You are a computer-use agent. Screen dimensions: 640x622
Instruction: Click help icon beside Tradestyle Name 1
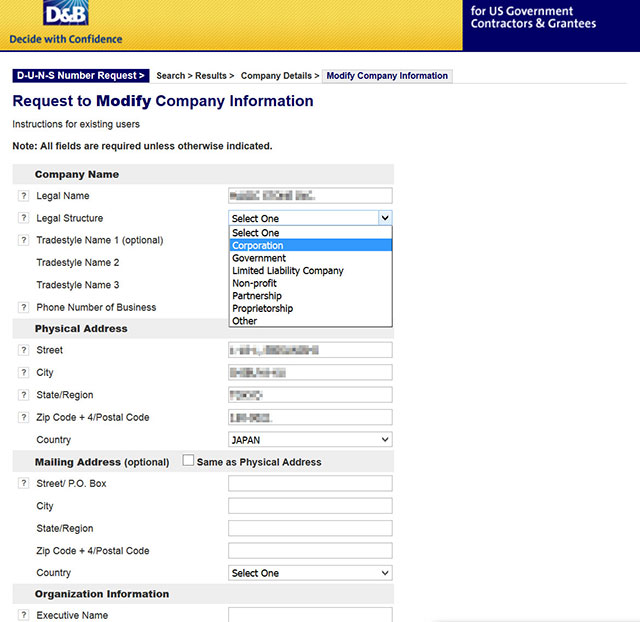click(x=24, y=240)
